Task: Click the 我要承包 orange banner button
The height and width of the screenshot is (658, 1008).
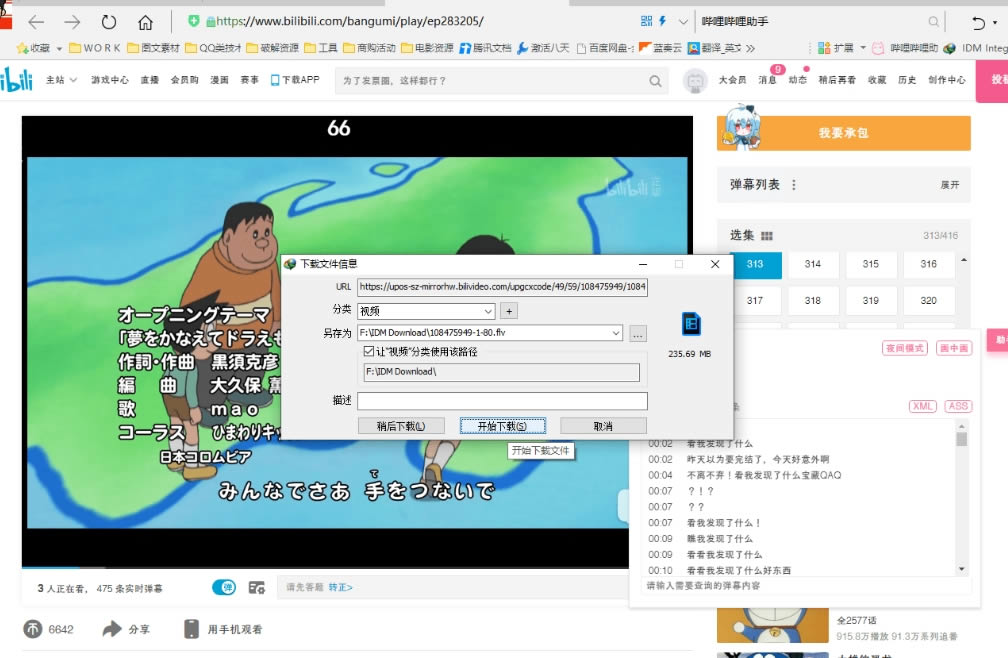Action: pos(843,133)
